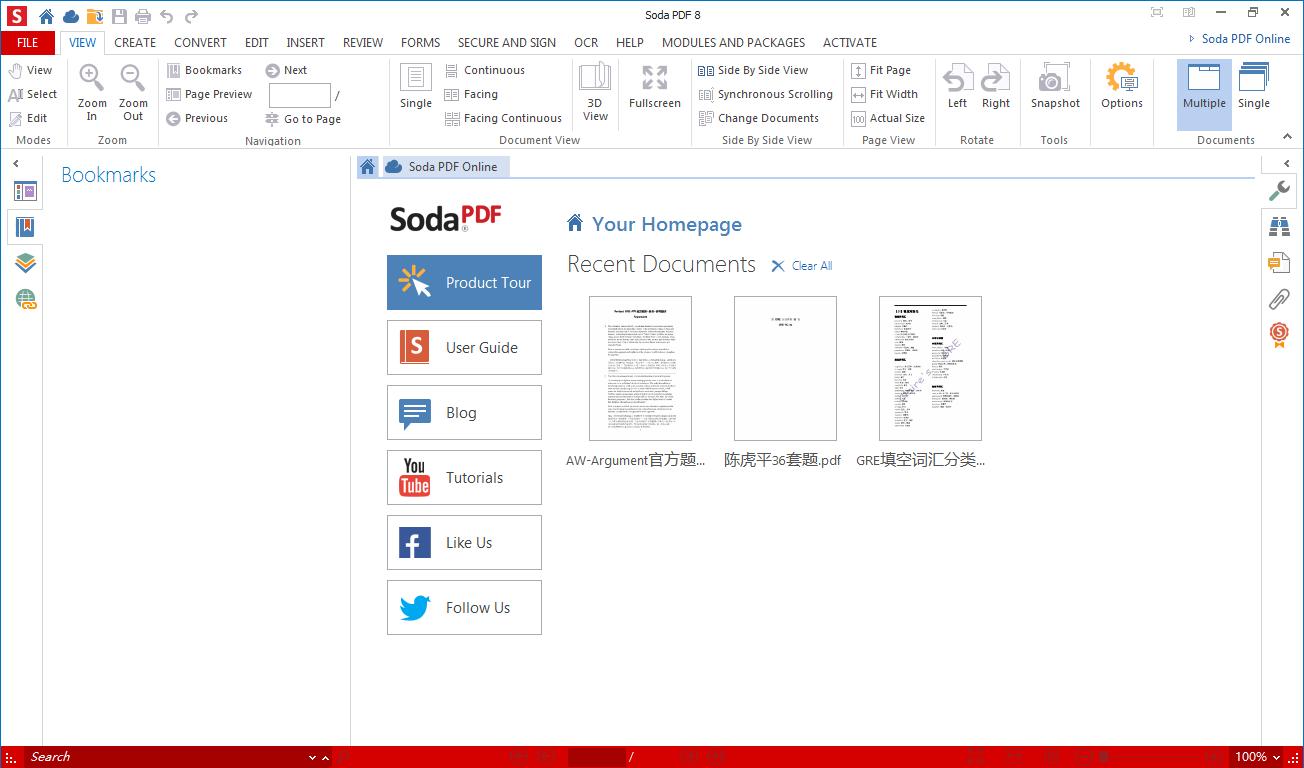Click the Zoom In magnifier

92,92
